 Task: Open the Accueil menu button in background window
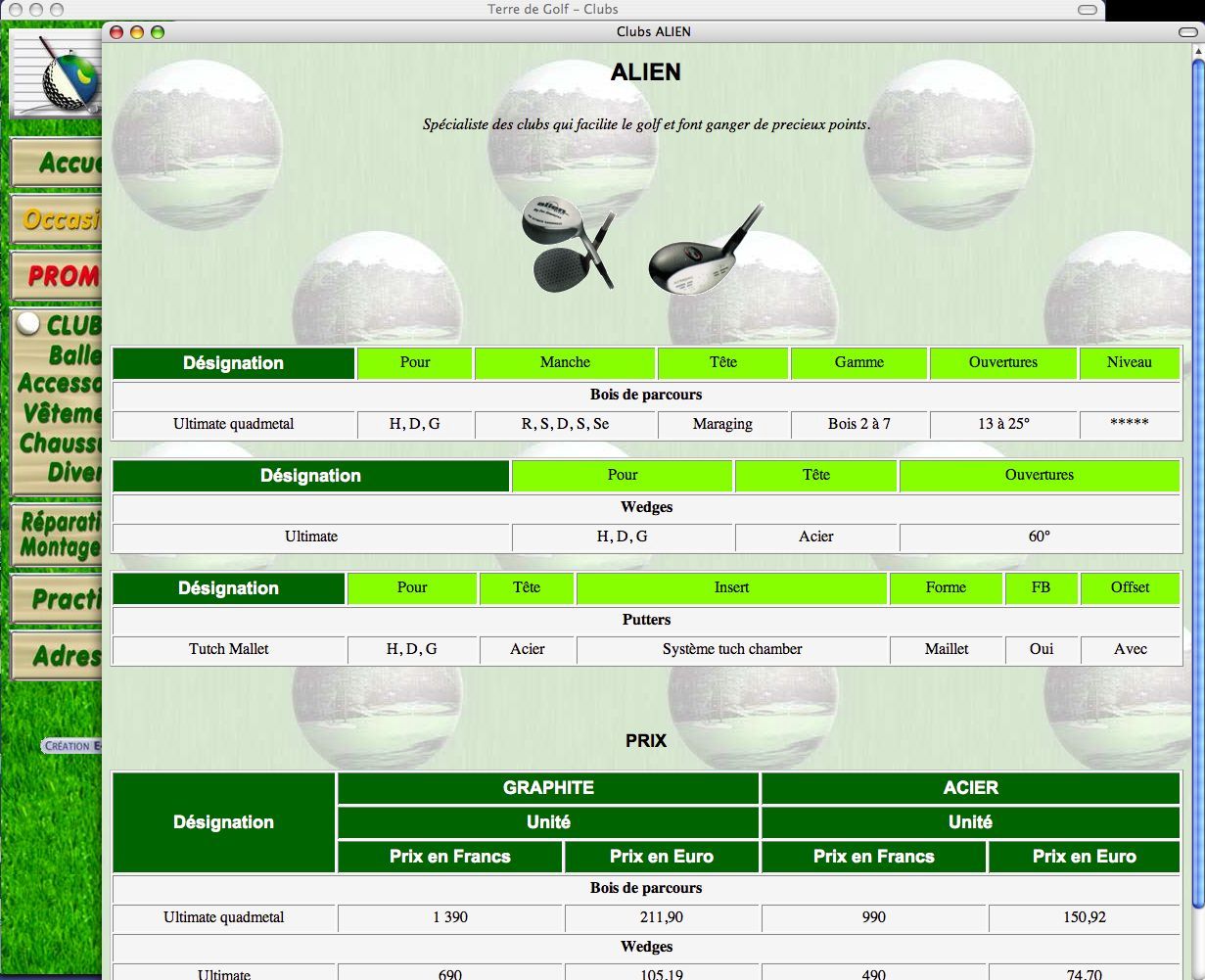57,163
